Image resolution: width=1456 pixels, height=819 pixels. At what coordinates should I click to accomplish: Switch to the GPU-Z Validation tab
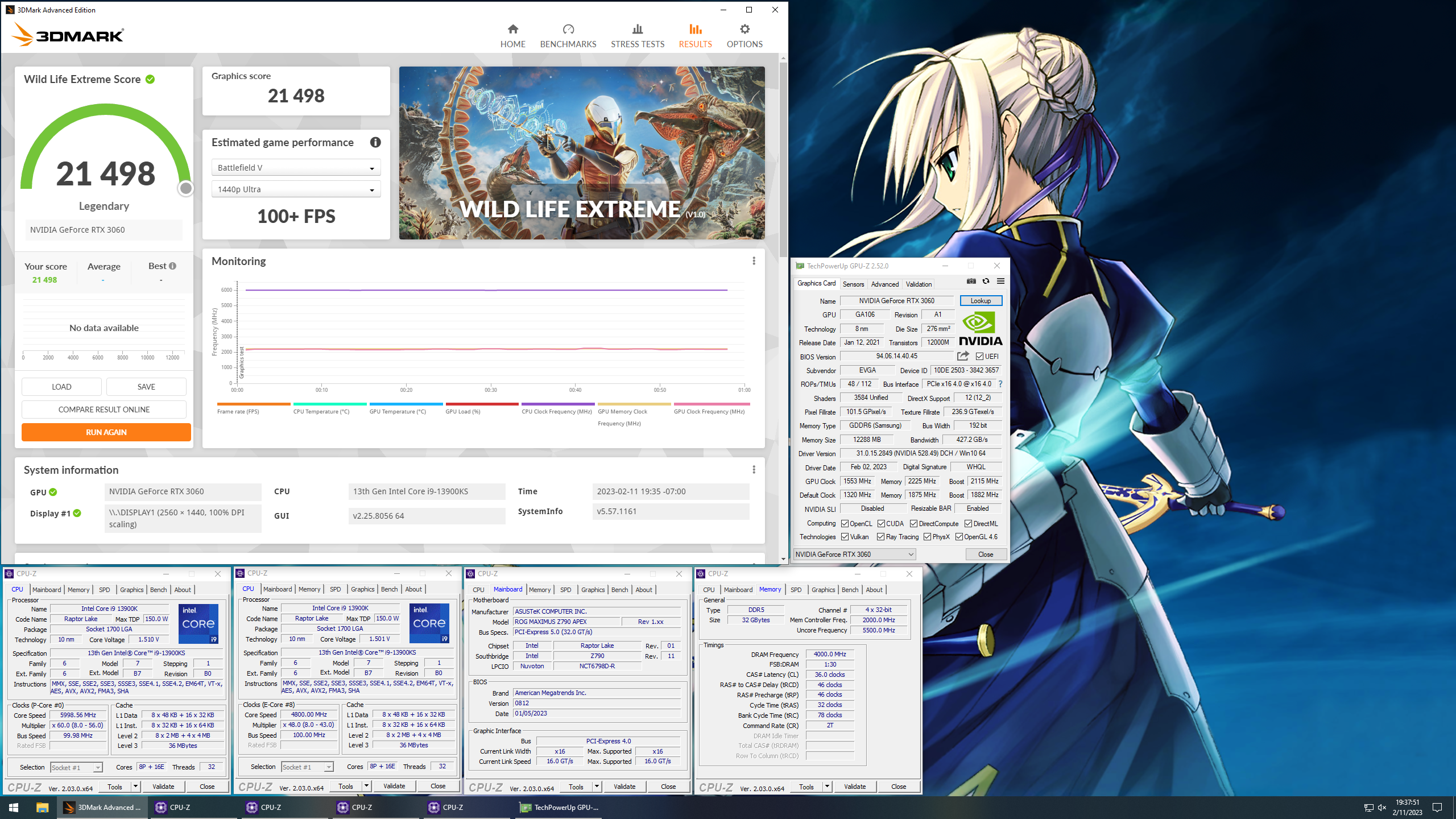[919, 284]
